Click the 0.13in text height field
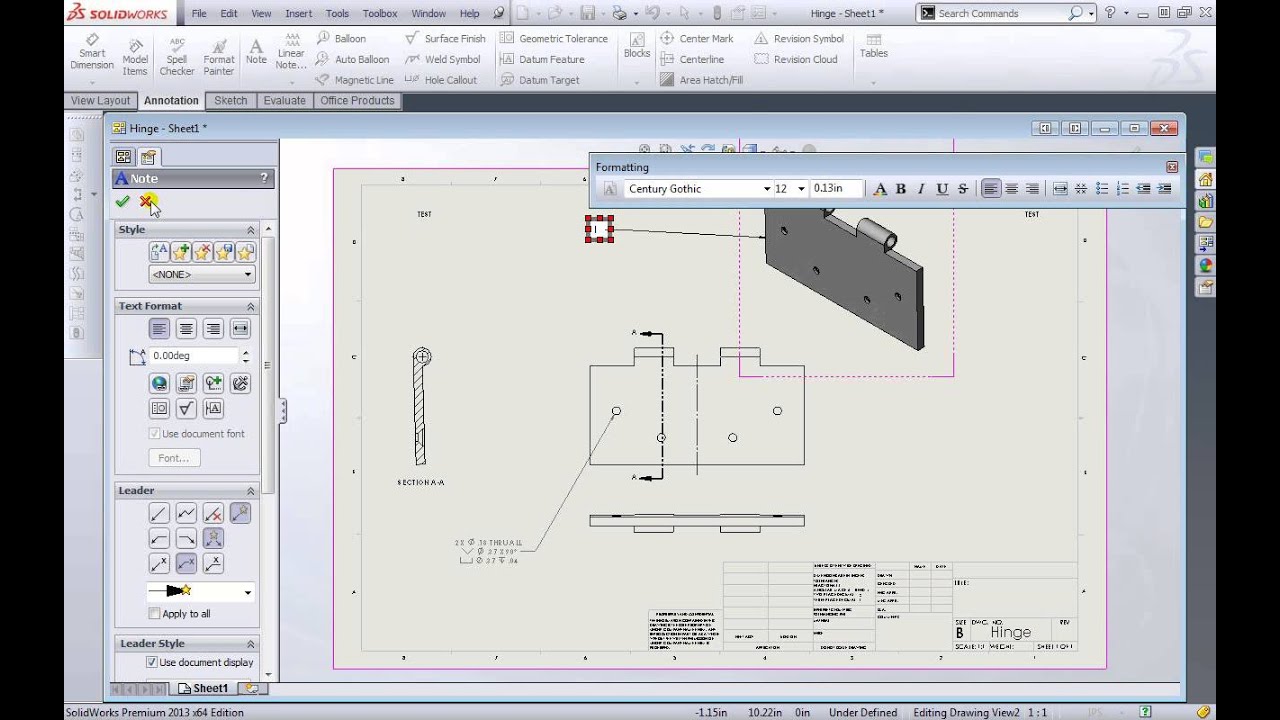This screenshot has width=1280, height=720. coord(836,189)
